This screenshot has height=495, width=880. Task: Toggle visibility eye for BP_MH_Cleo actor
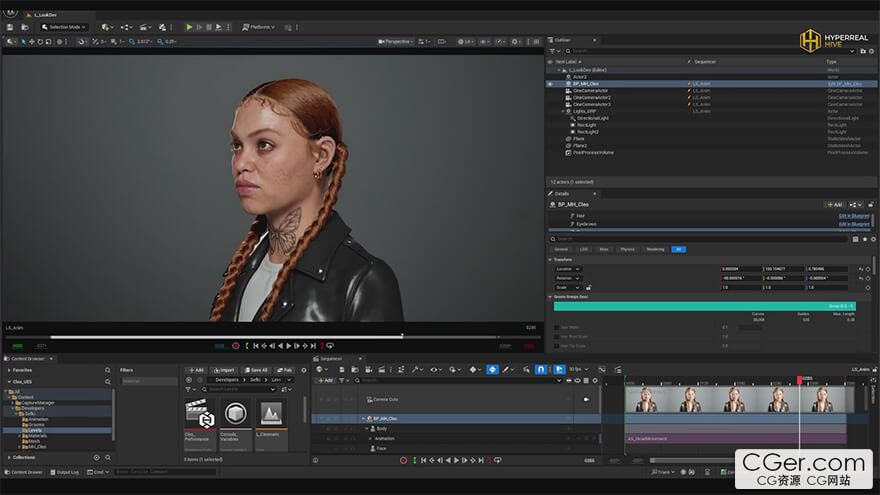click(x=550, y=84)
